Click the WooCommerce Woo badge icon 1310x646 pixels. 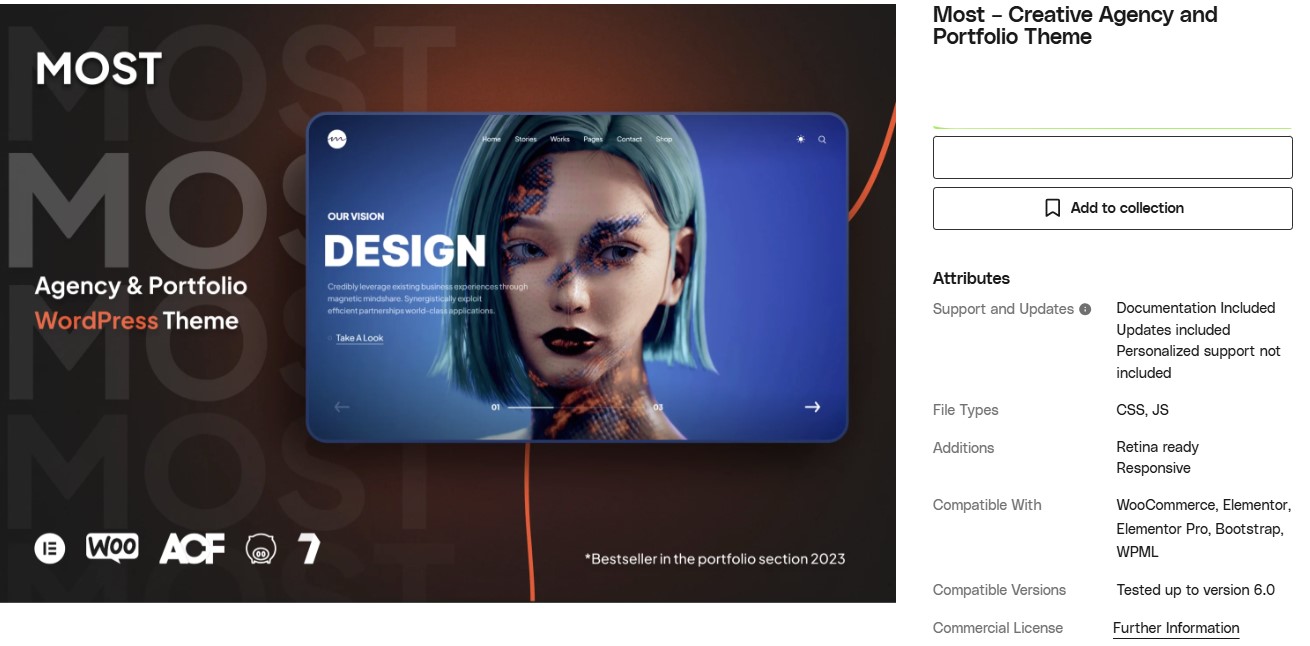click(112, 547)
